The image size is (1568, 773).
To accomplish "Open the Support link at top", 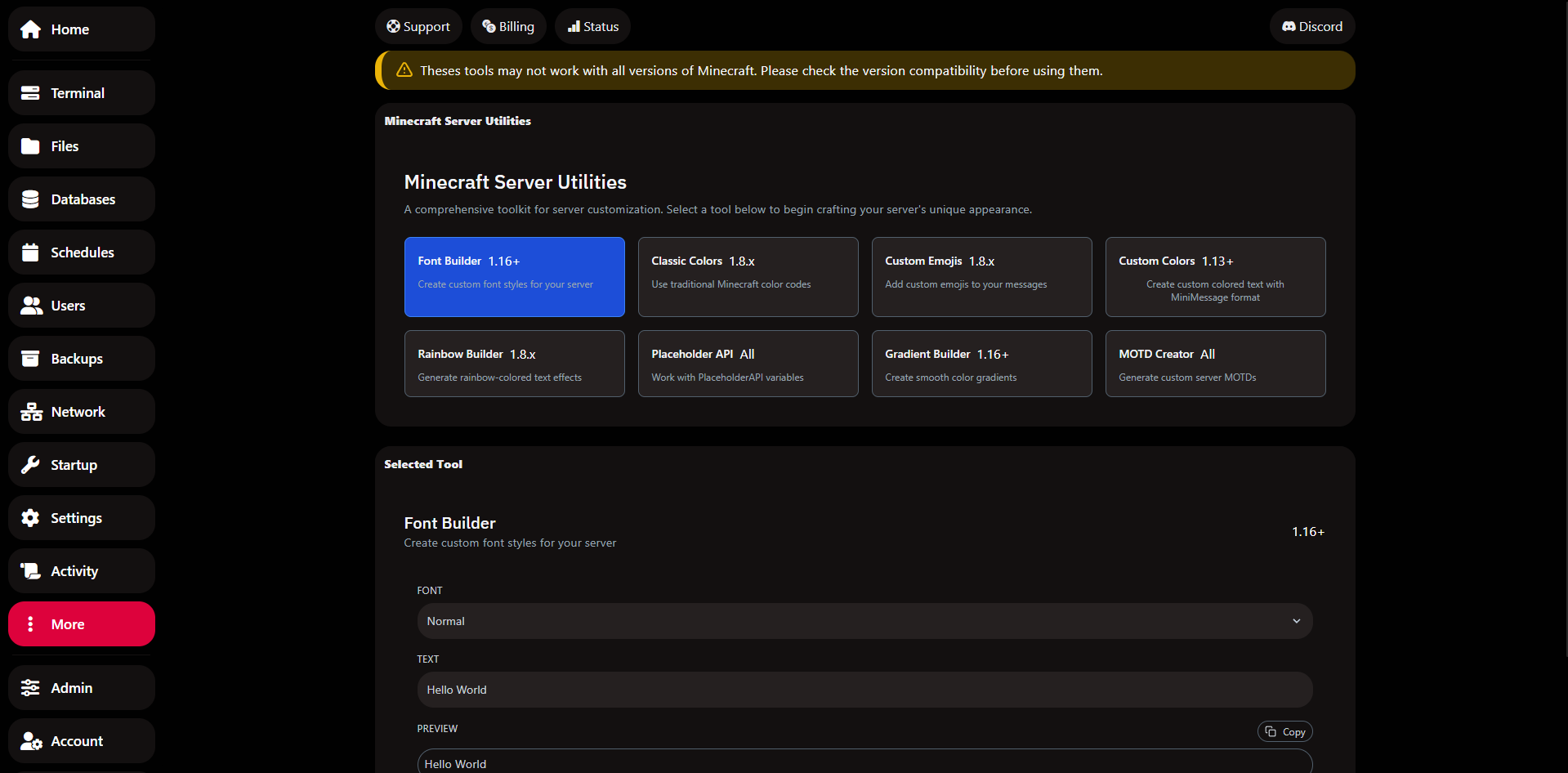I will tap(418, 26).
